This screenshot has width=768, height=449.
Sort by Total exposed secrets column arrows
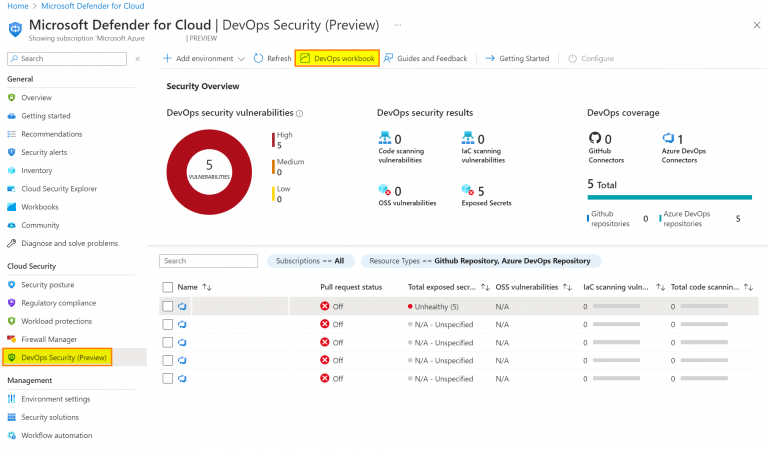[x=485, y=287]
